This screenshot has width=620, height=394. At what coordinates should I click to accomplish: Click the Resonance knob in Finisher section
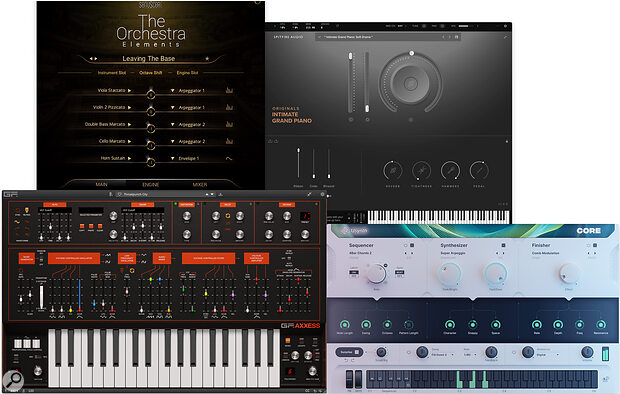[x=601, y=325]
